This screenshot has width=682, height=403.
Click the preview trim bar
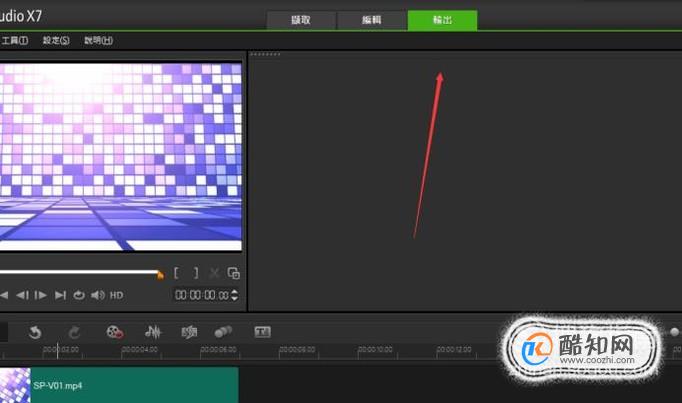79,272
